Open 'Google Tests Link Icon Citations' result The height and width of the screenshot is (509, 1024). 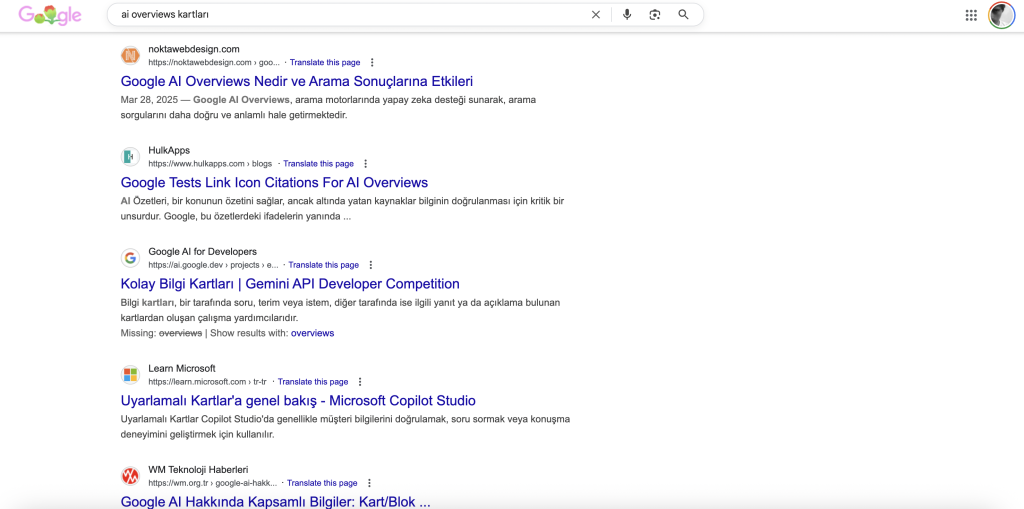tap(274, 182)
